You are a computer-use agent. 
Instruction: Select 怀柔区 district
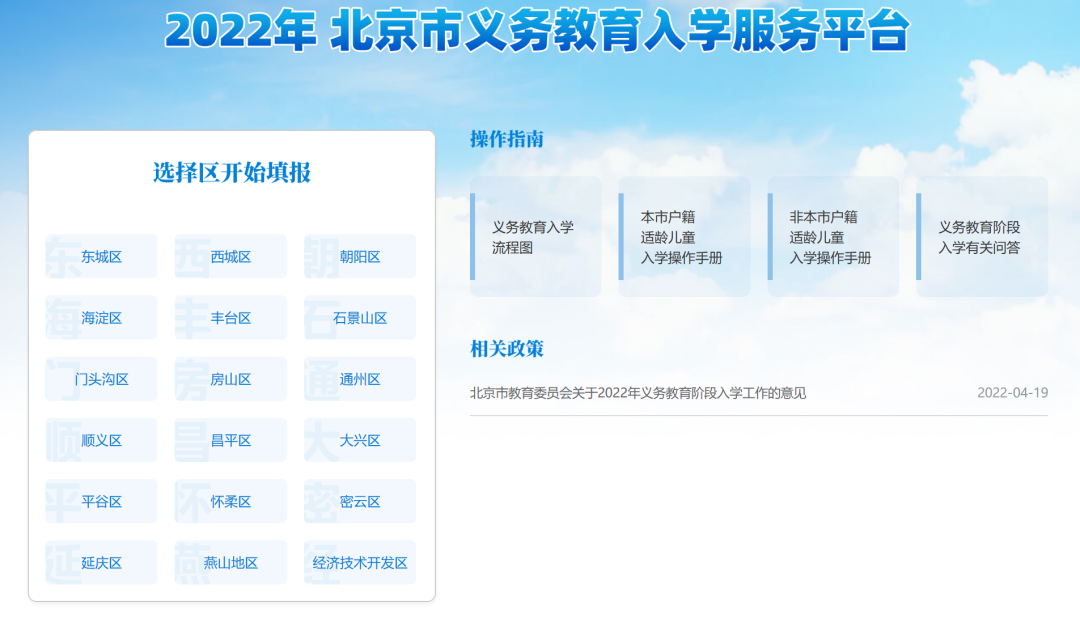click(231, 502)
